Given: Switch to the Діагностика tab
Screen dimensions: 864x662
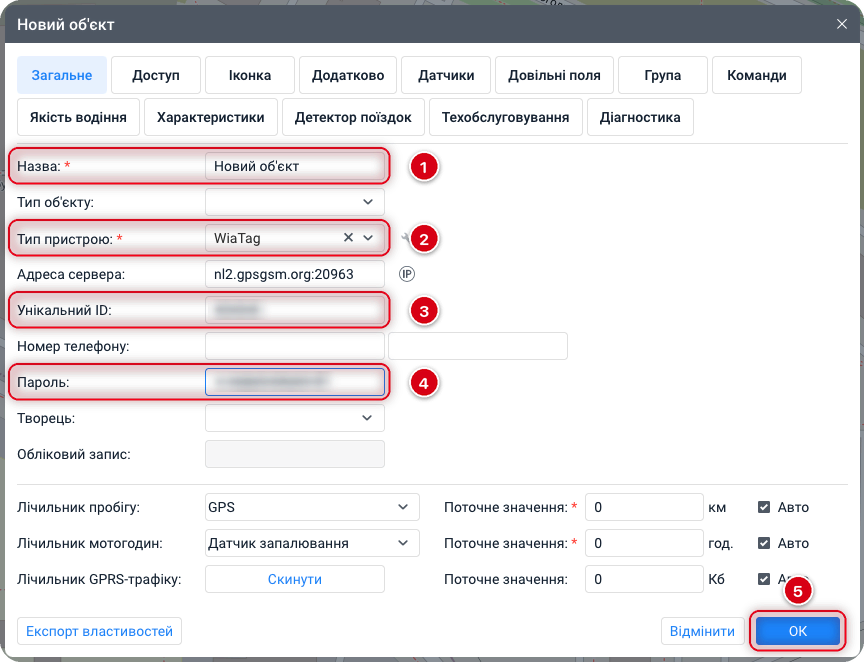Looking at the screenshot, I should [640, 117].
